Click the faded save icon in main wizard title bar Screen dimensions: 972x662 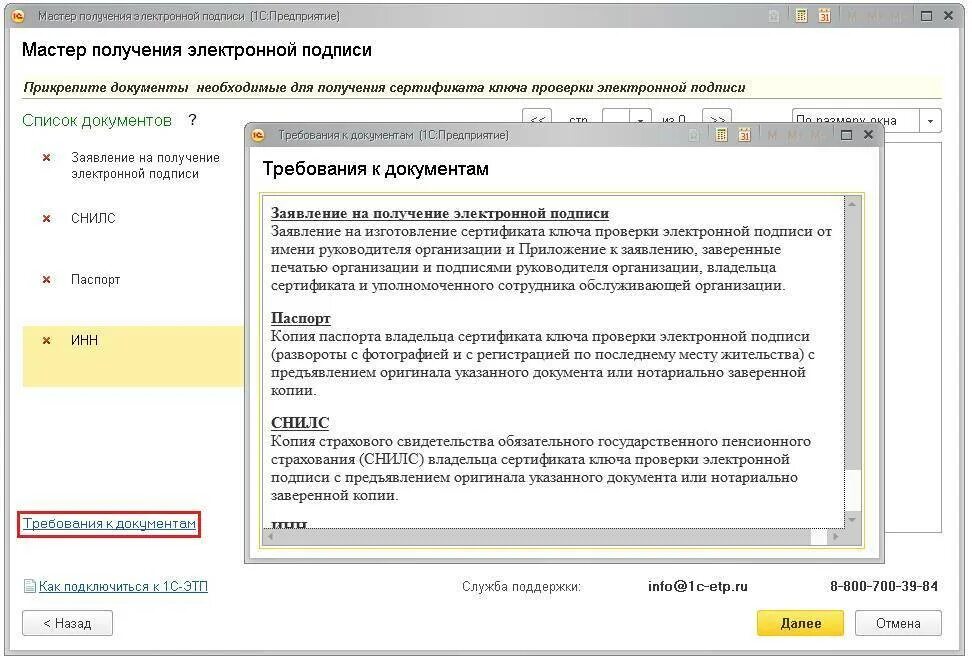pos(774,16)
